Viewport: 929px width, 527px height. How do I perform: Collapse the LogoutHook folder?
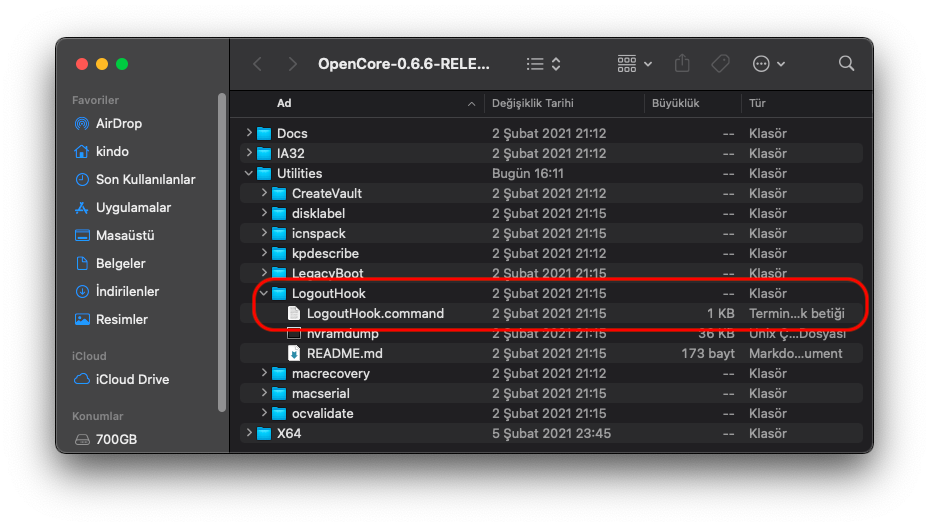pyautogui.click(x=264, y=294)
